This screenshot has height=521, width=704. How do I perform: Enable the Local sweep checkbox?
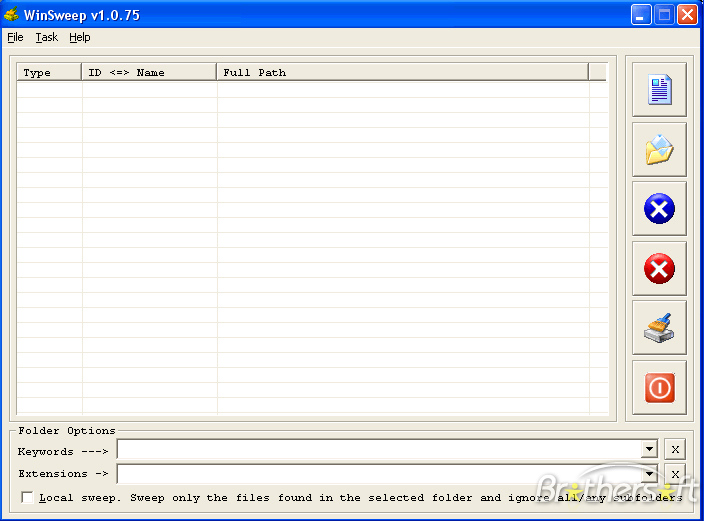click(x=27, y=497)
